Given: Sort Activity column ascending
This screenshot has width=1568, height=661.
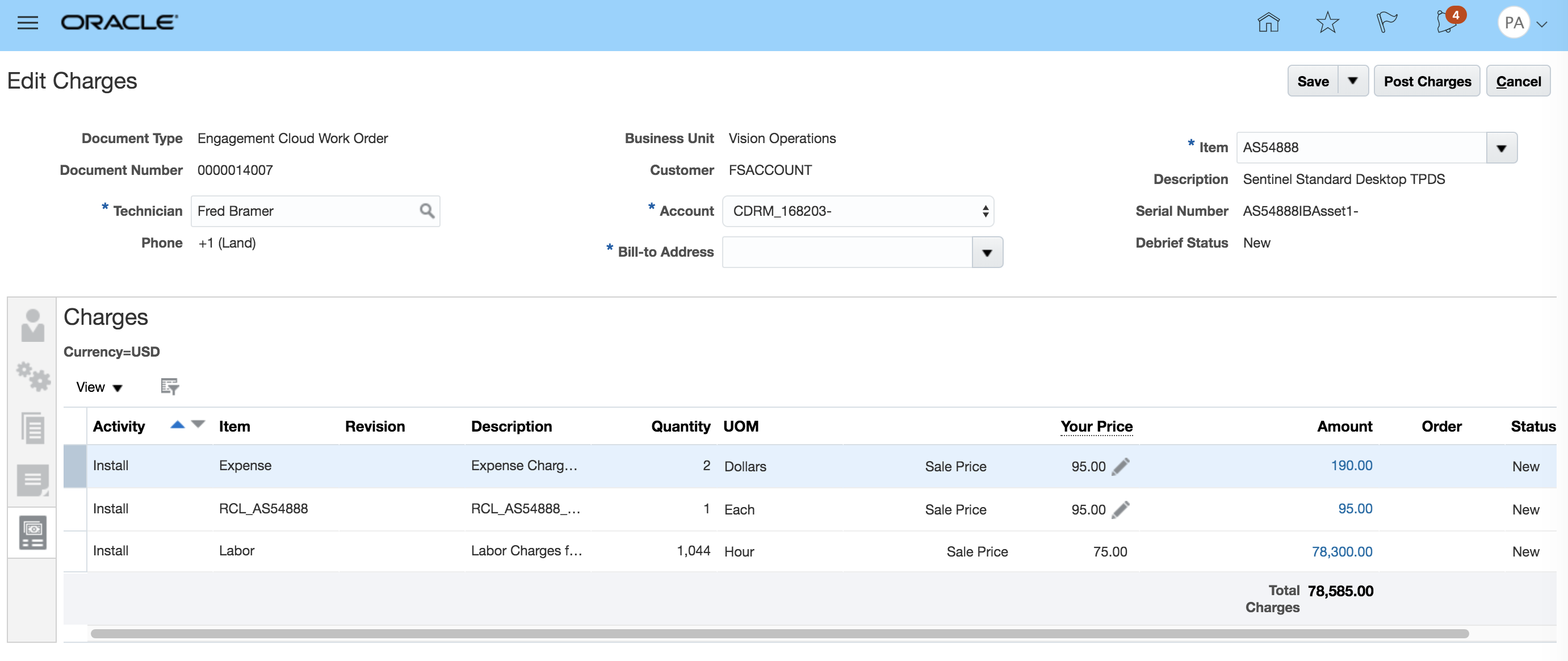Looking at the screenshot, I should click(177, 425).
